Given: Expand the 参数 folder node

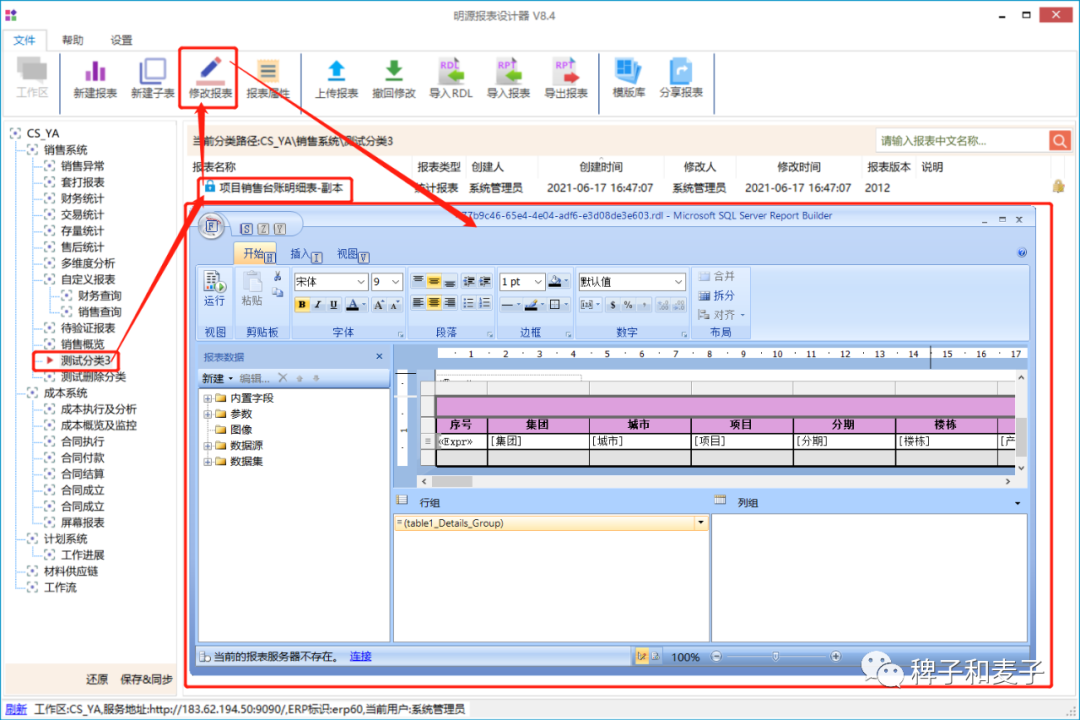Looking at the screenshot, I should (x=207, y=414).
